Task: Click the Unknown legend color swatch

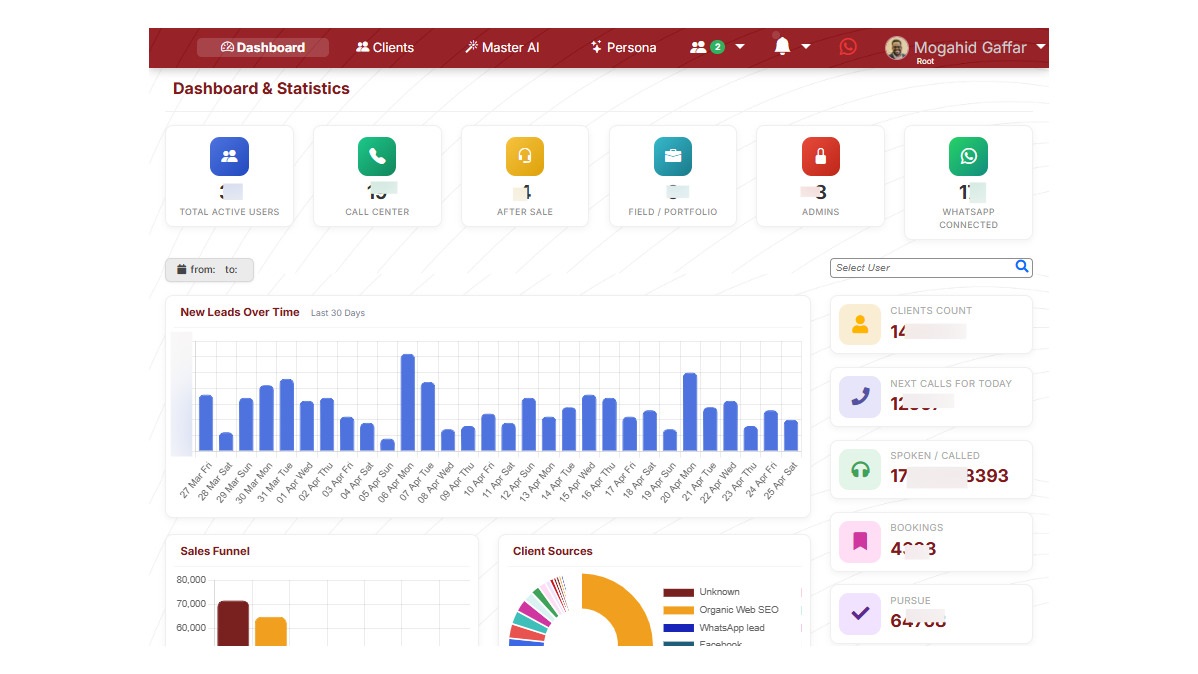Action: point(678,592)
